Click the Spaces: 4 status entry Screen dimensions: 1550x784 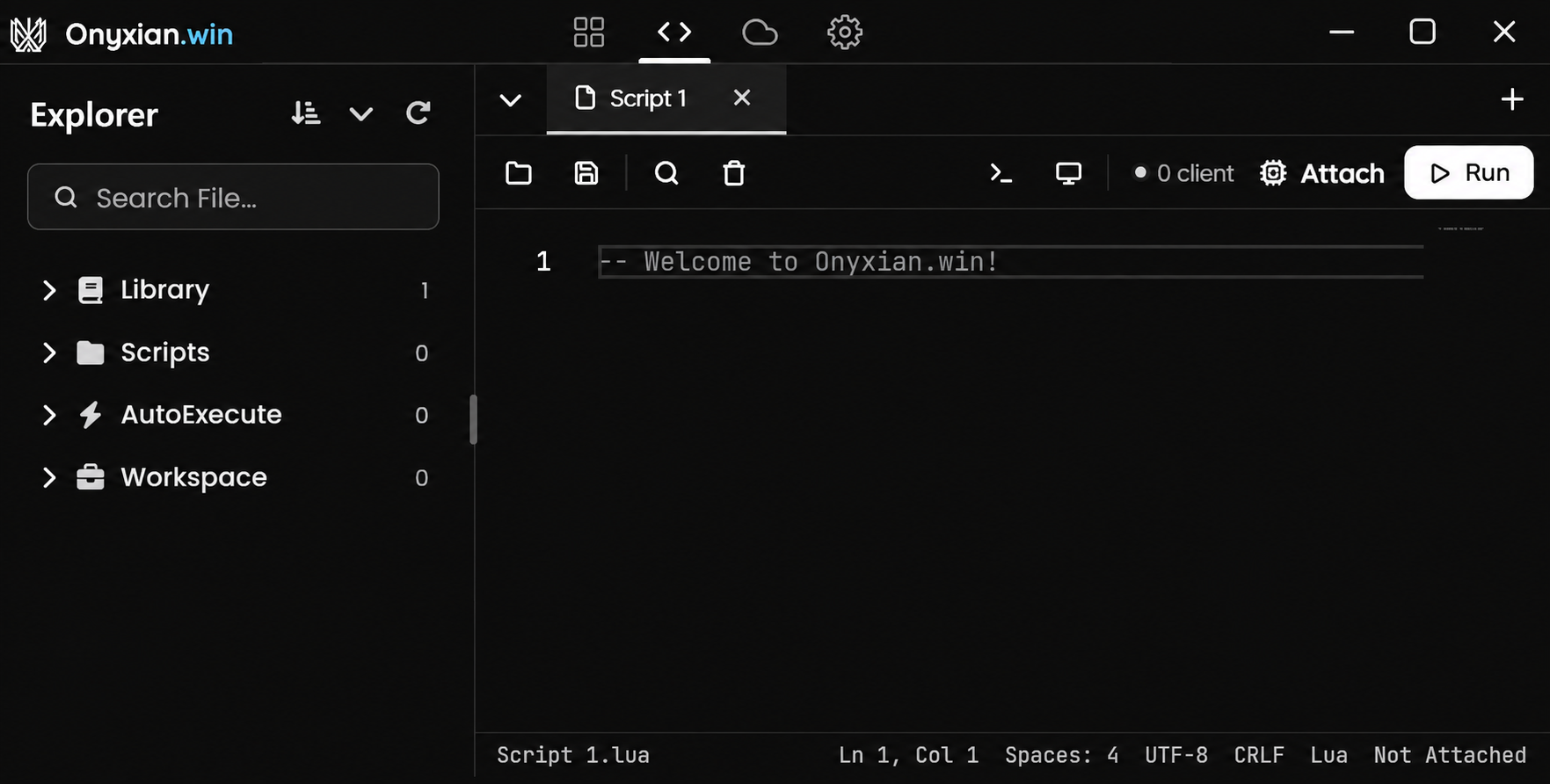click(1062, 755)
